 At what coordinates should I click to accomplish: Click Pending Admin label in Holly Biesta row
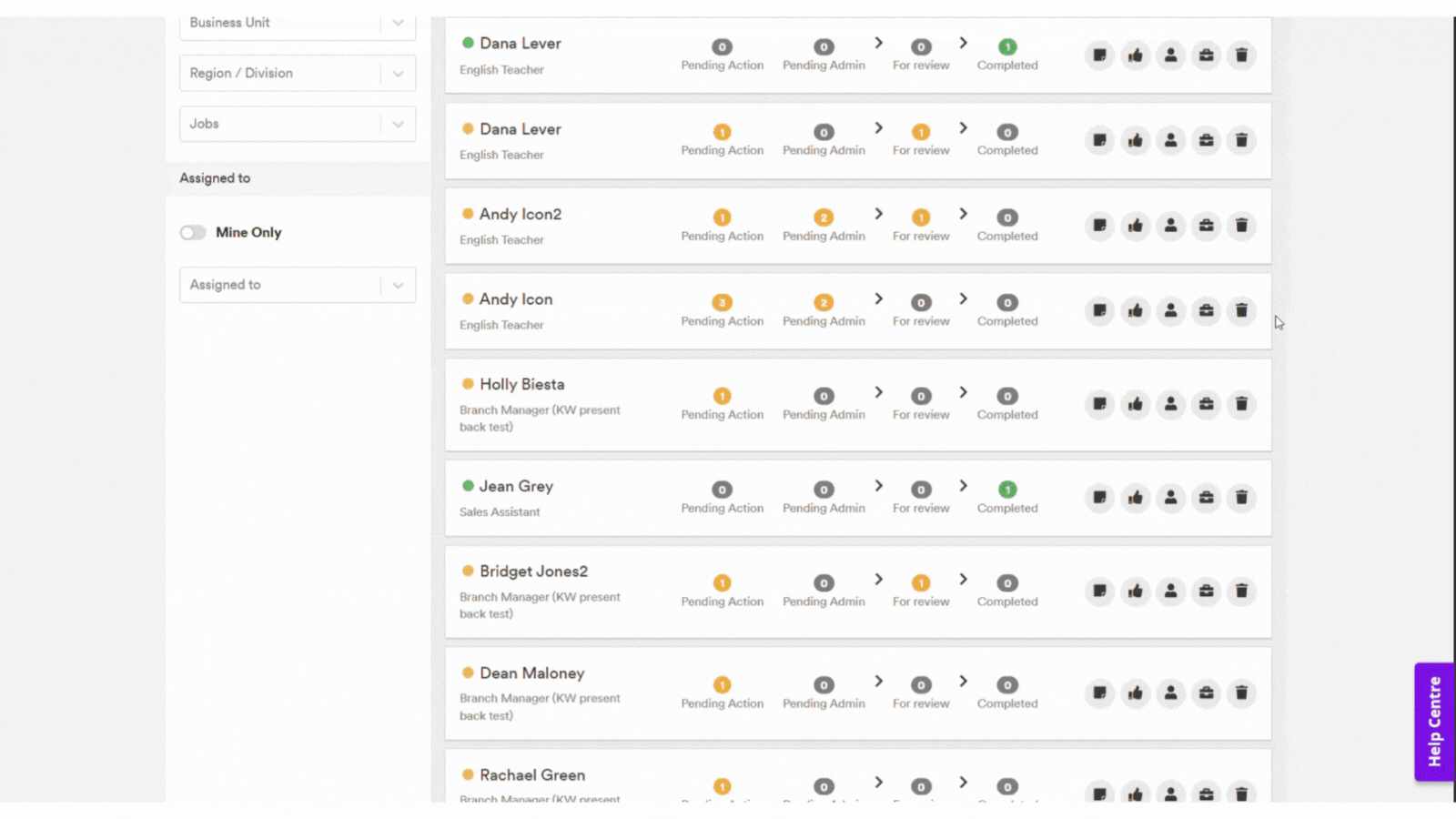824,415
